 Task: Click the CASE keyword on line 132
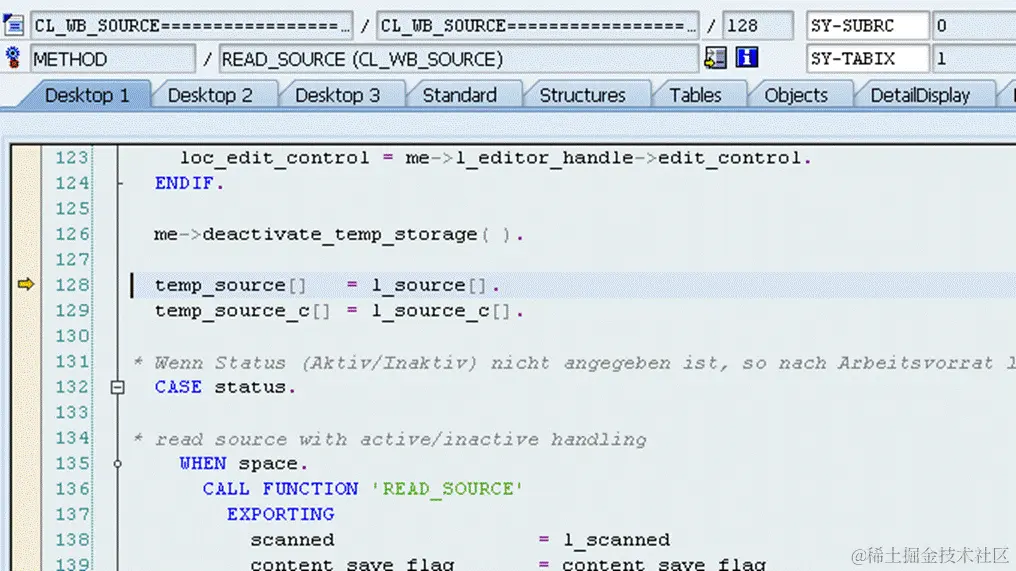tap(178, 387)
